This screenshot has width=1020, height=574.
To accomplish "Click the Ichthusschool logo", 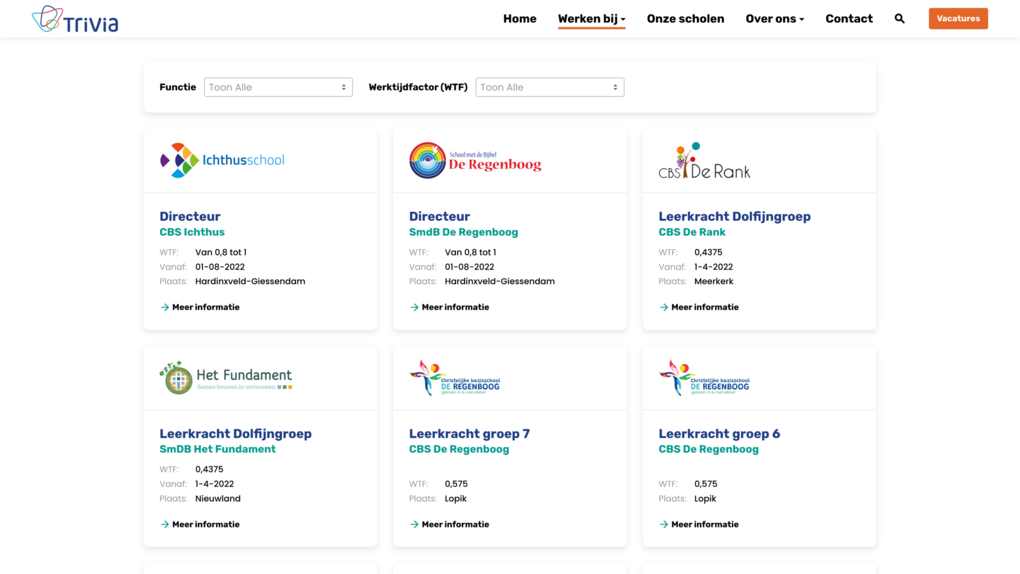I will point(222,160).
